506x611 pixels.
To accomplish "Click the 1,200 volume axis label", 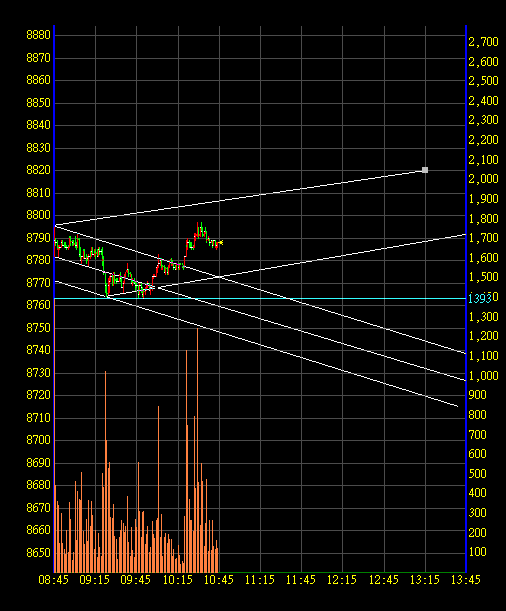I will tap(483, 336).
